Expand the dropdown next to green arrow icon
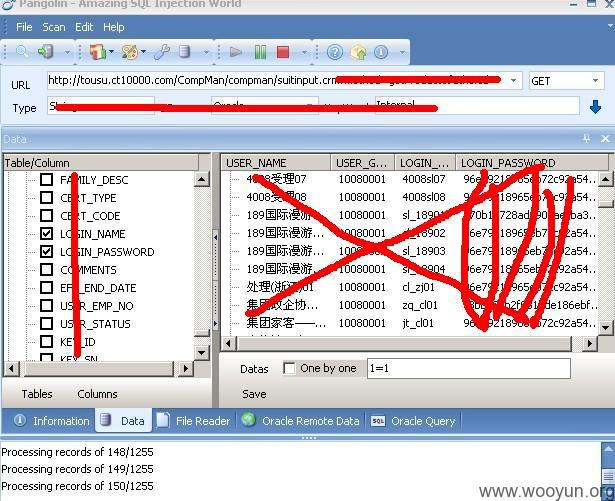Screen dimensions: 615x501 point(67,52)
